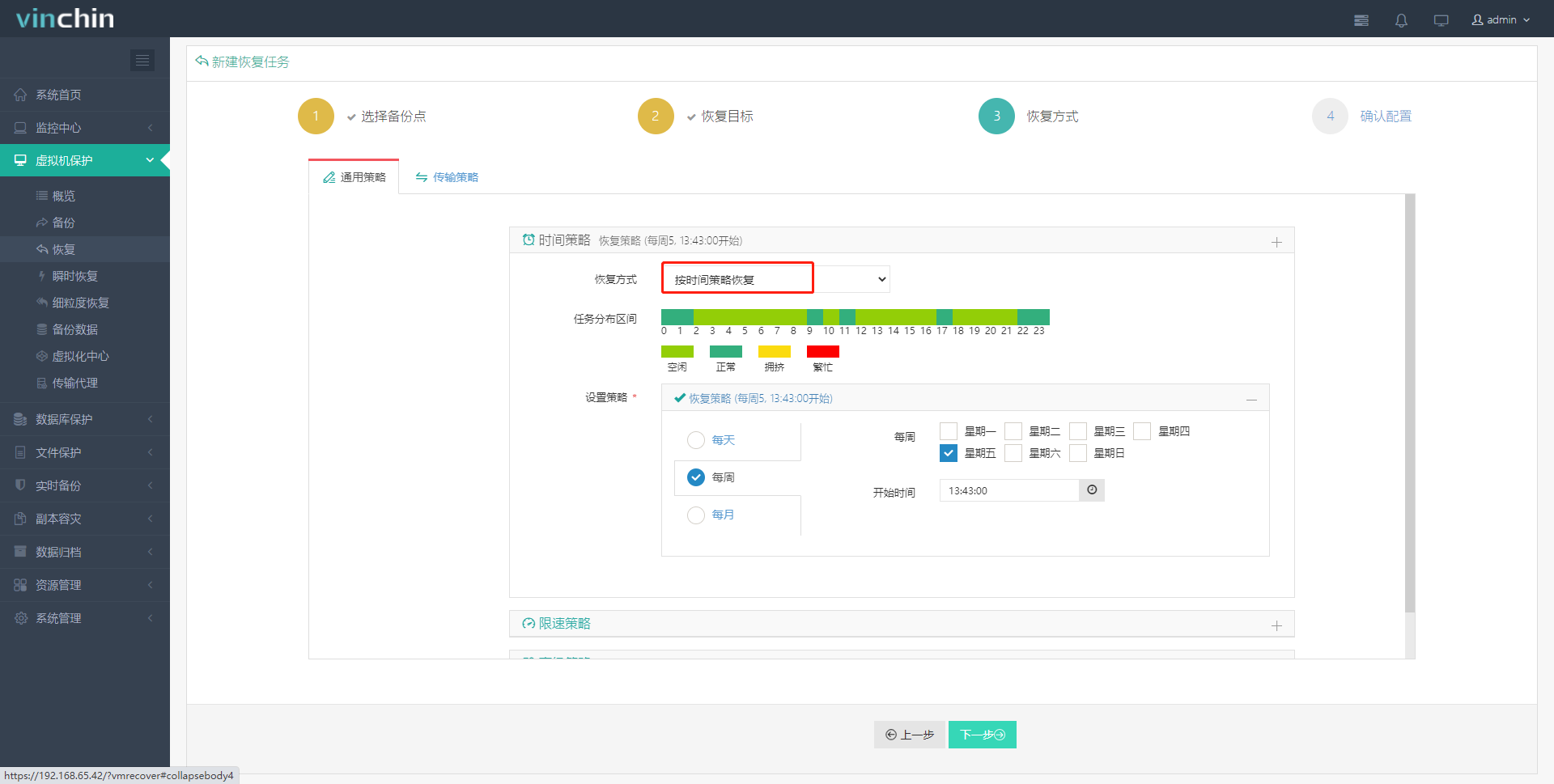
Task: Expand 时间策略 panel with plus icon
Action: pos(1276,242)
